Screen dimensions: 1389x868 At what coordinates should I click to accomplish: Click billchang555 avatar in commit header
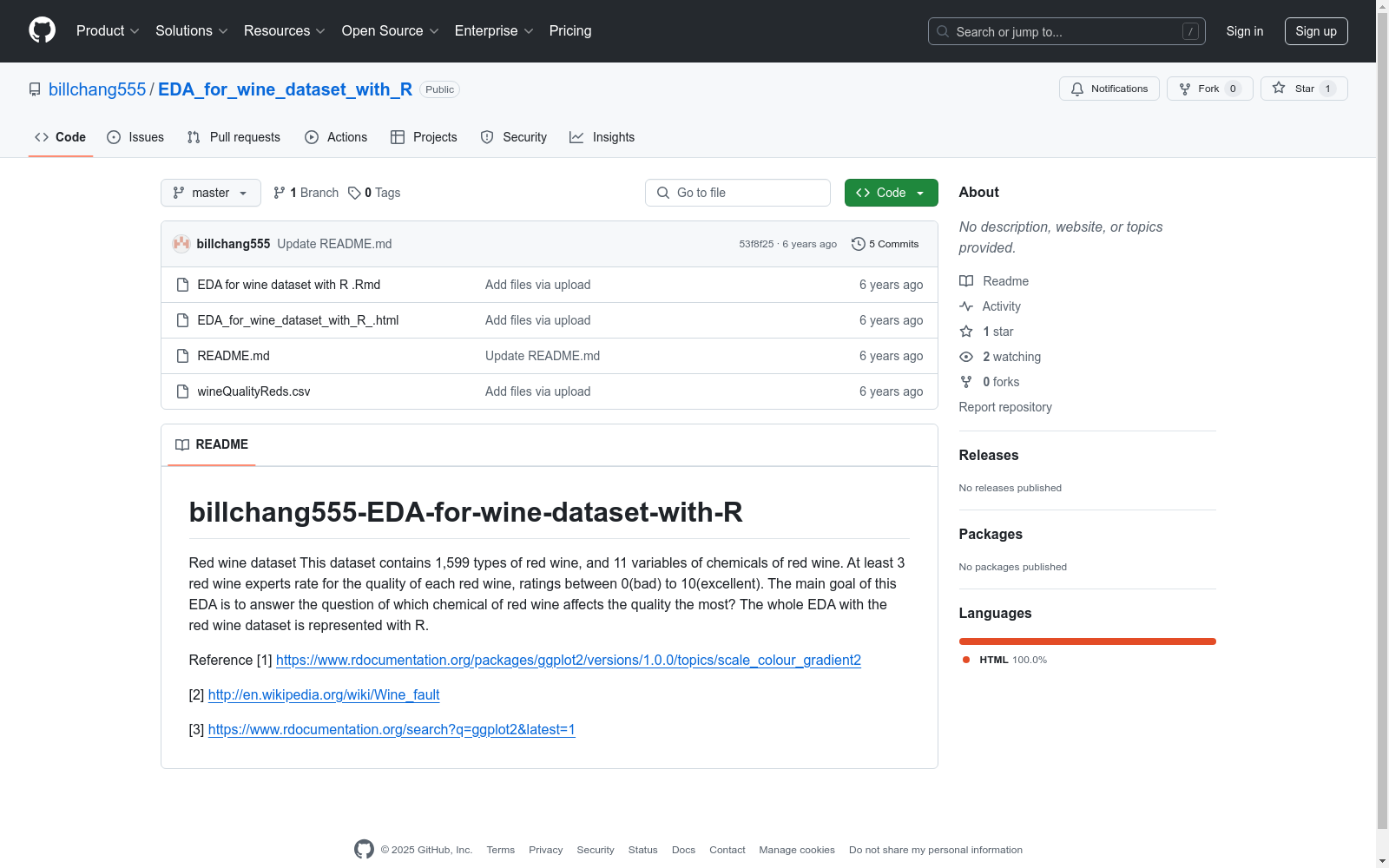[181, 244]
